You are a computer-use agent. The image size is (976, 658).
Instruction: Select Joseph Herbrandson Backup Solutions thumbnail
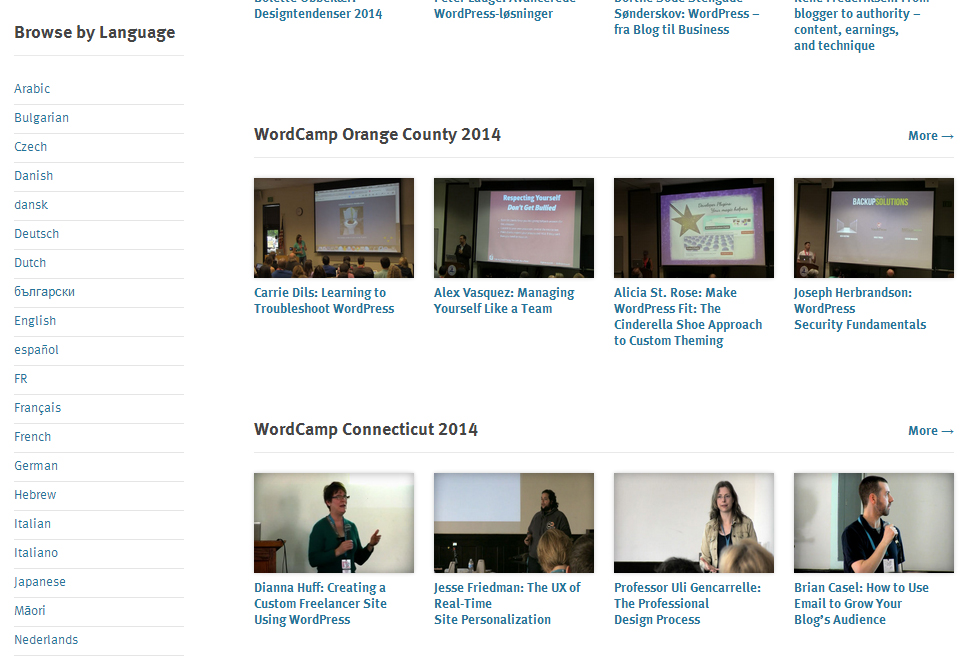point(873,228)
